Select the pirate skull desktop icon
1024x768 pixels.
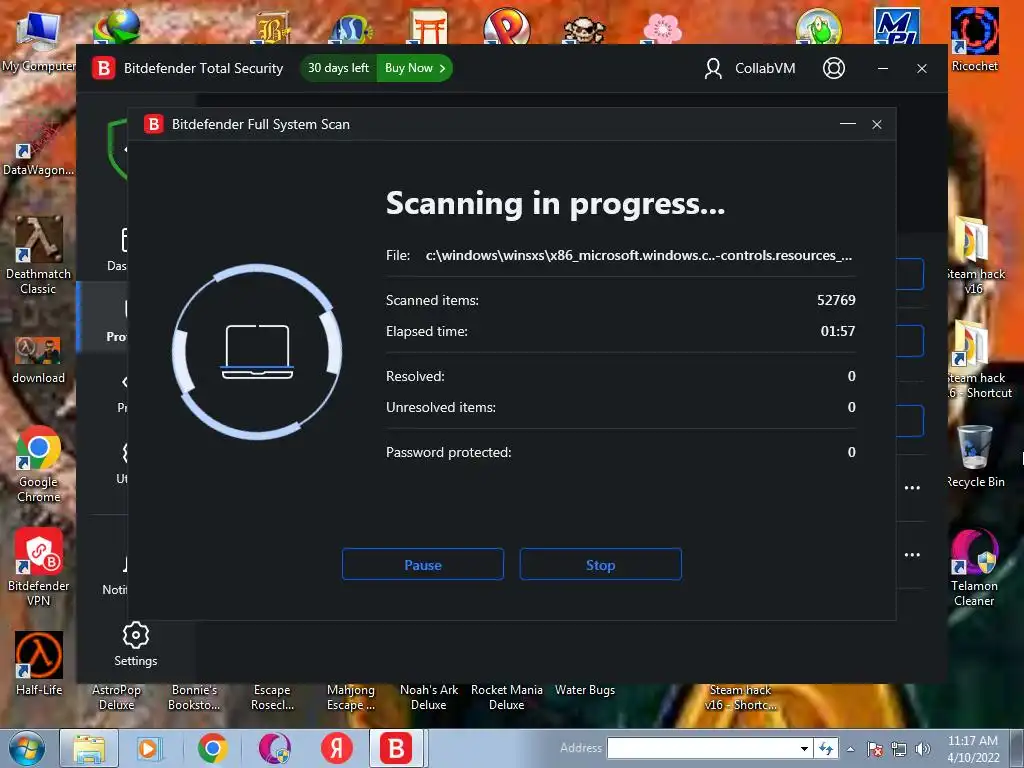point(584,30)
